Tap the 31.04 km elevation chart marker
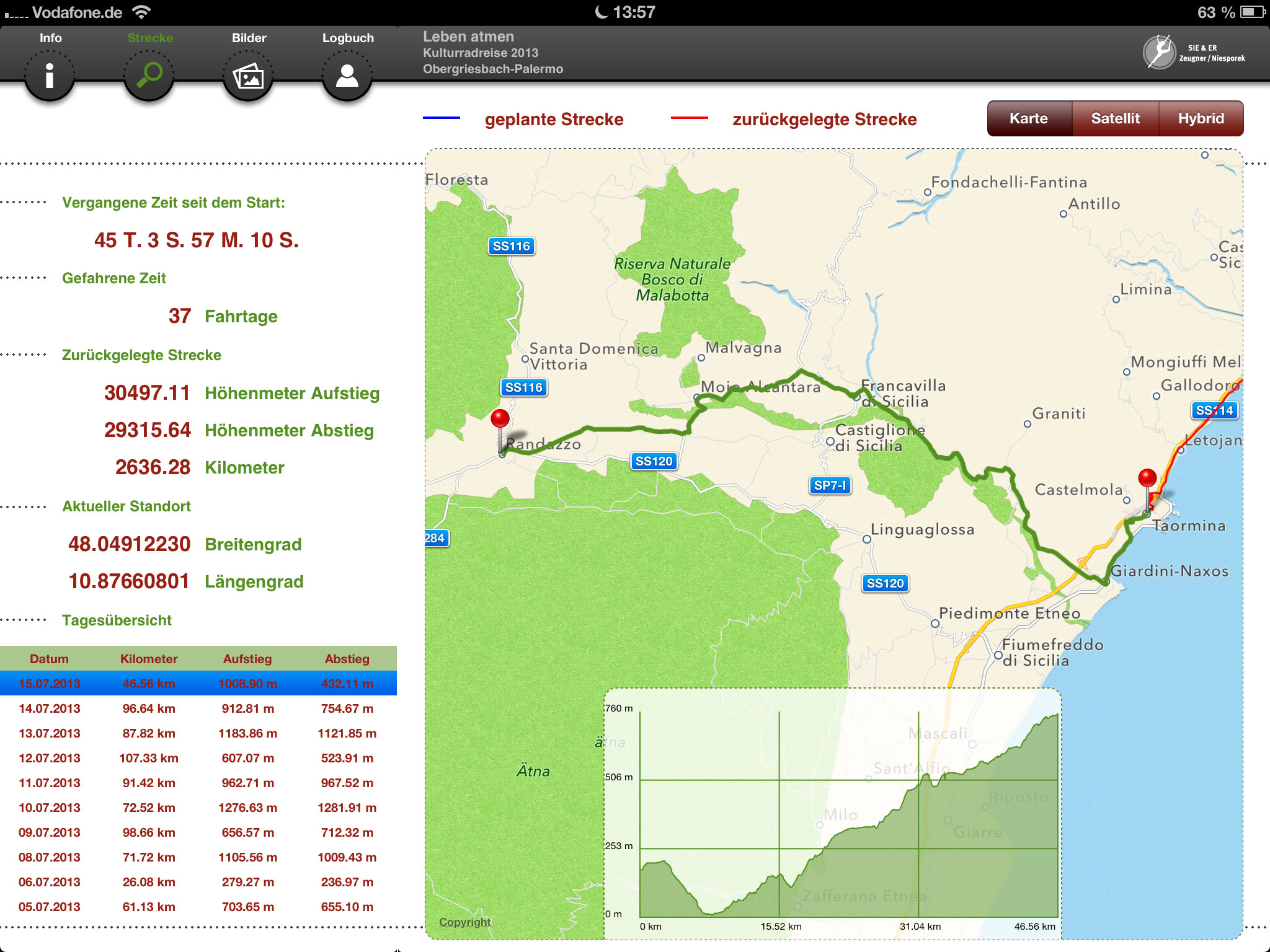The width and height of the screenshot is (1270, 952). 920,927
